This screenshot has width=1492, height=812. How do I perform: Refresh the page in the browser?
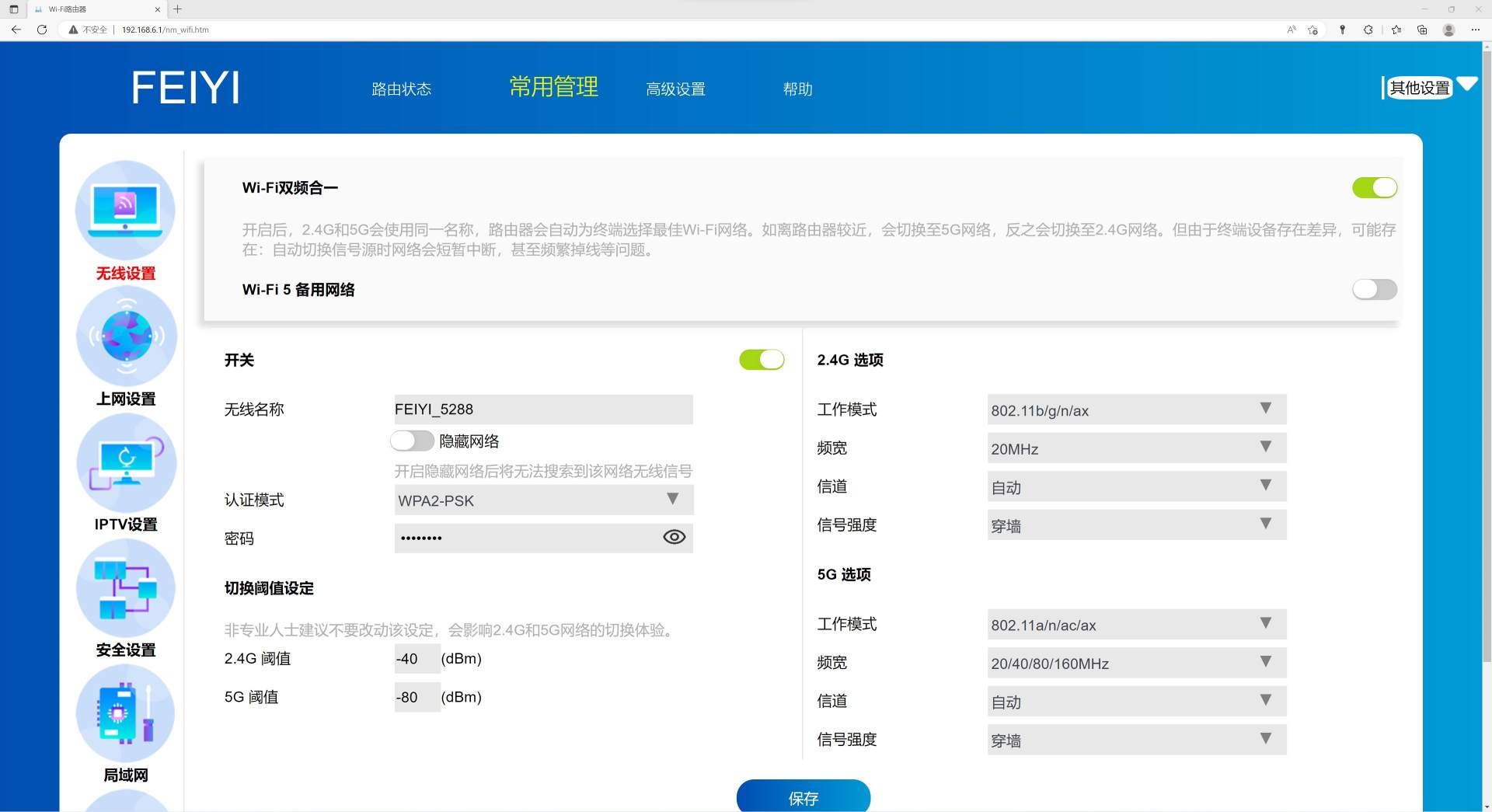pyautogui.click(x=41, y=30)
